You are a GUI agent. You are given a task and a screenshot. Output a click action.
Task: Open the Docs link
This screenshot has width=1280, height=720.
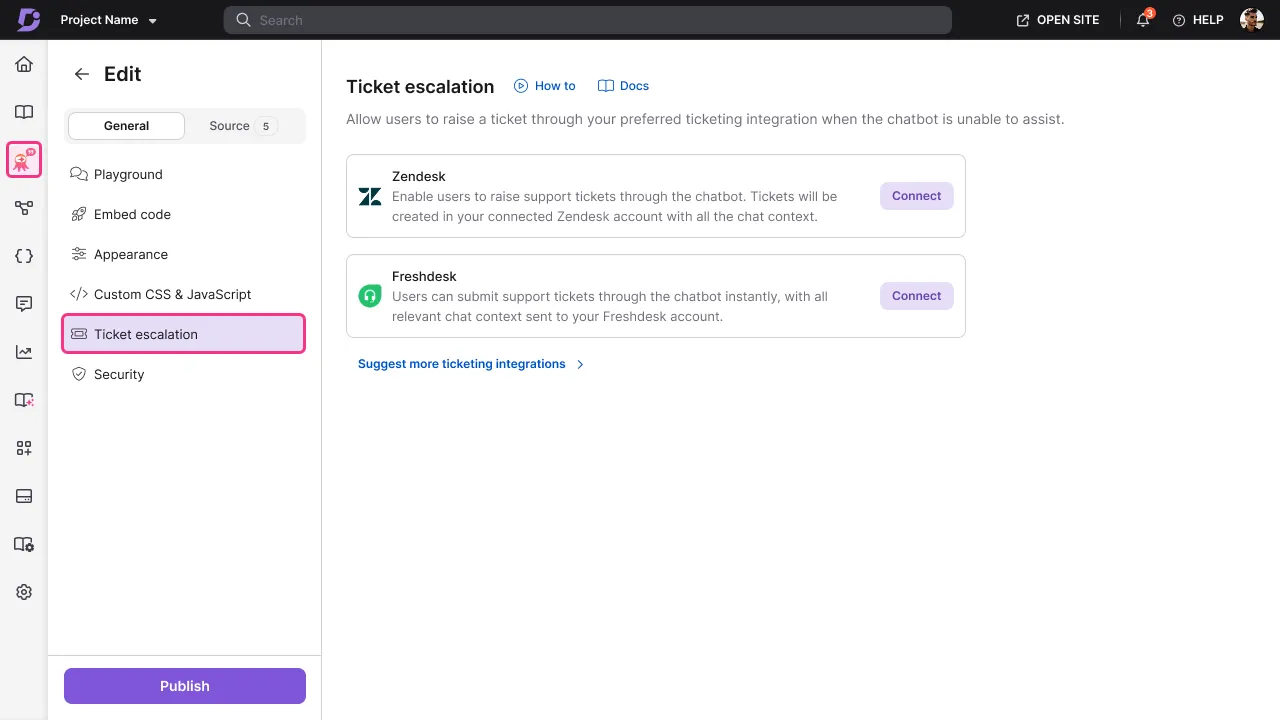[x=623, y=86]
